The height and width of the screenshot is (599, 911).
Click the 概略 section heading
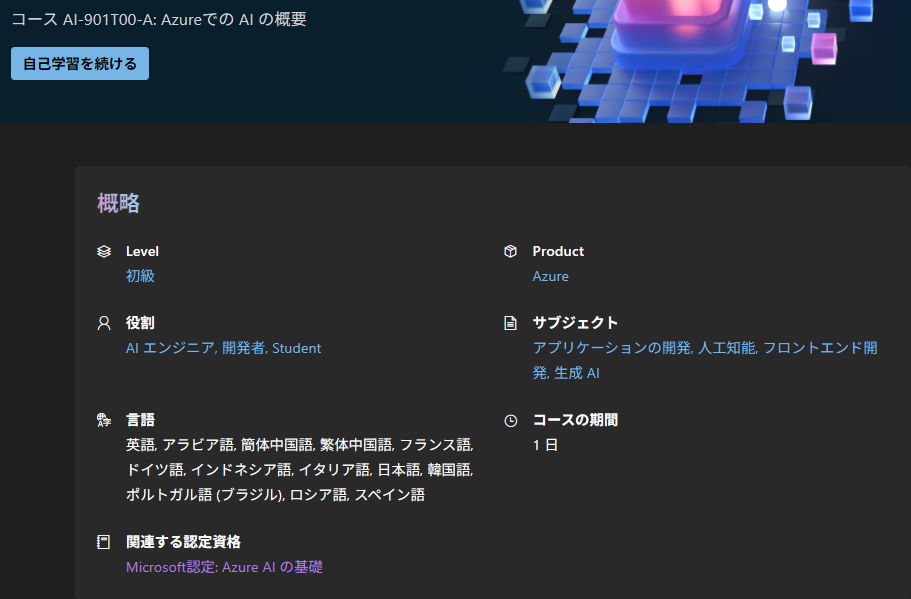click(x=119, y=203)
